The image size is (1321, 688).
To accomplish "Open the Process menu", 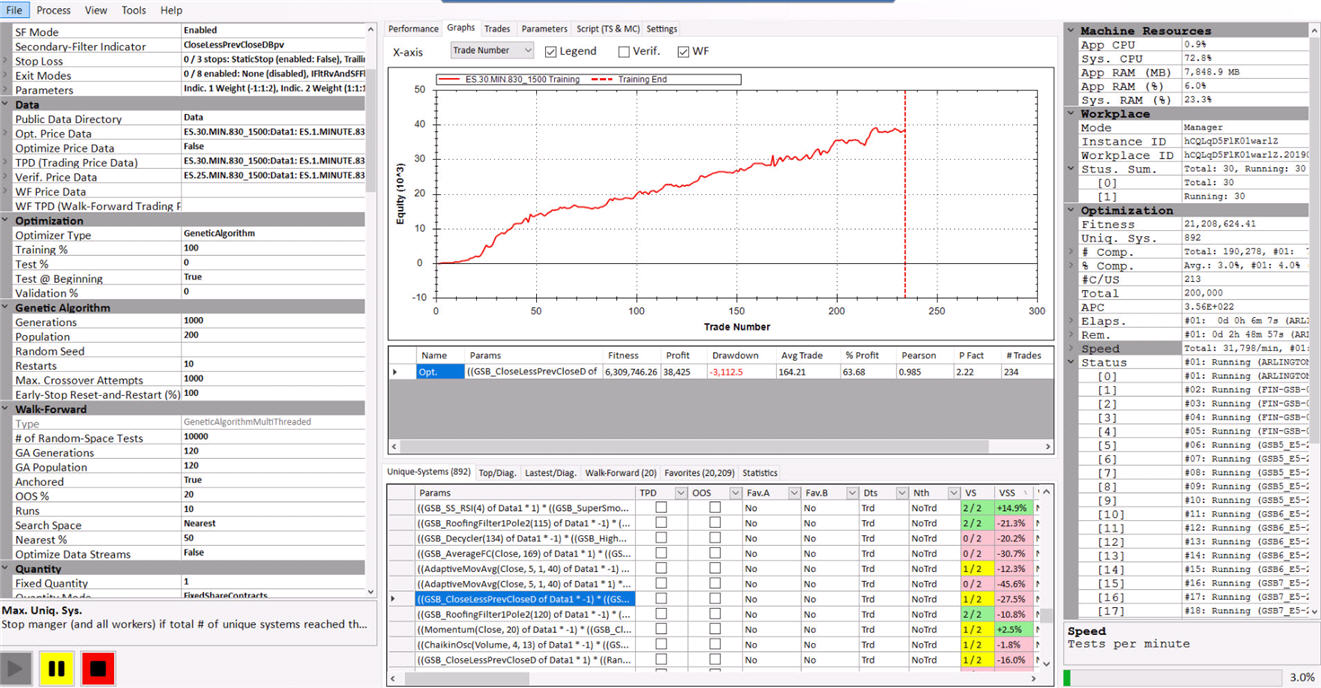I will tap(53, 10).
